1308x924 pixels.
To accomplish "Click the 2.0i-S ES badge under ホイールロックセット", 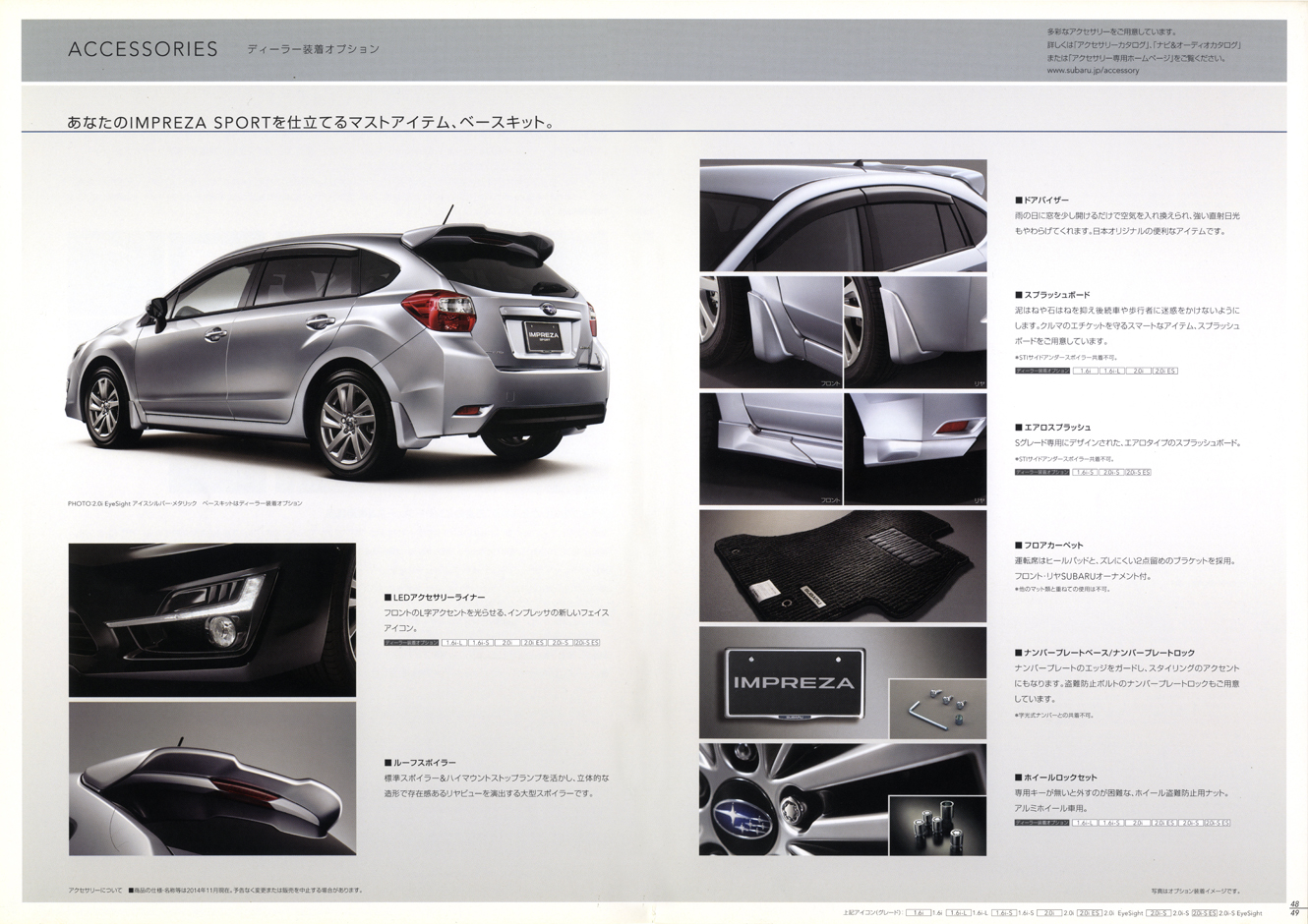I will tap(1217, 822).
